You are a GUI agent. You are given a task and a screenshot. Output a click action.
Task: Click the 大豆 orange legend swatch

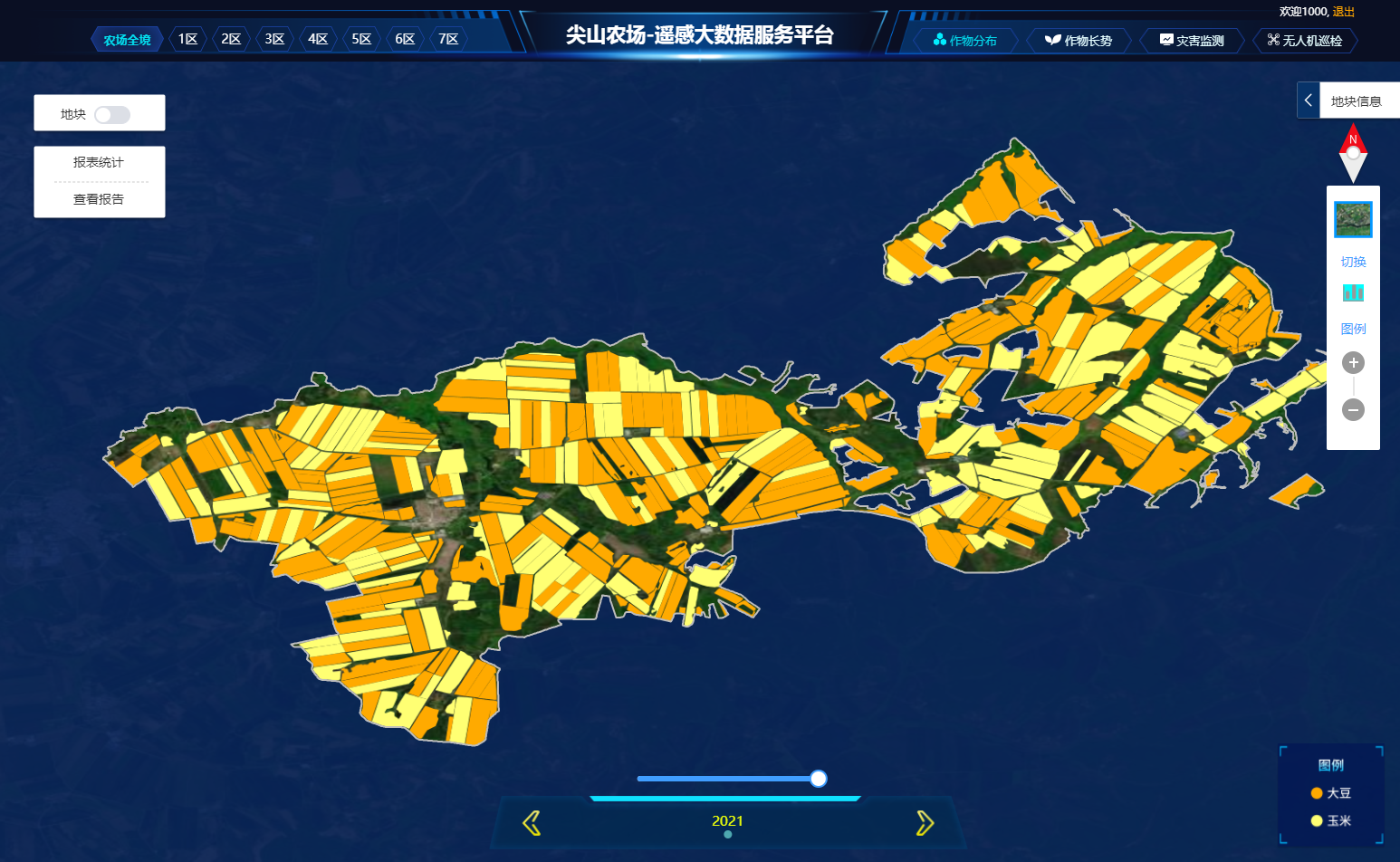click(1317, 793)
